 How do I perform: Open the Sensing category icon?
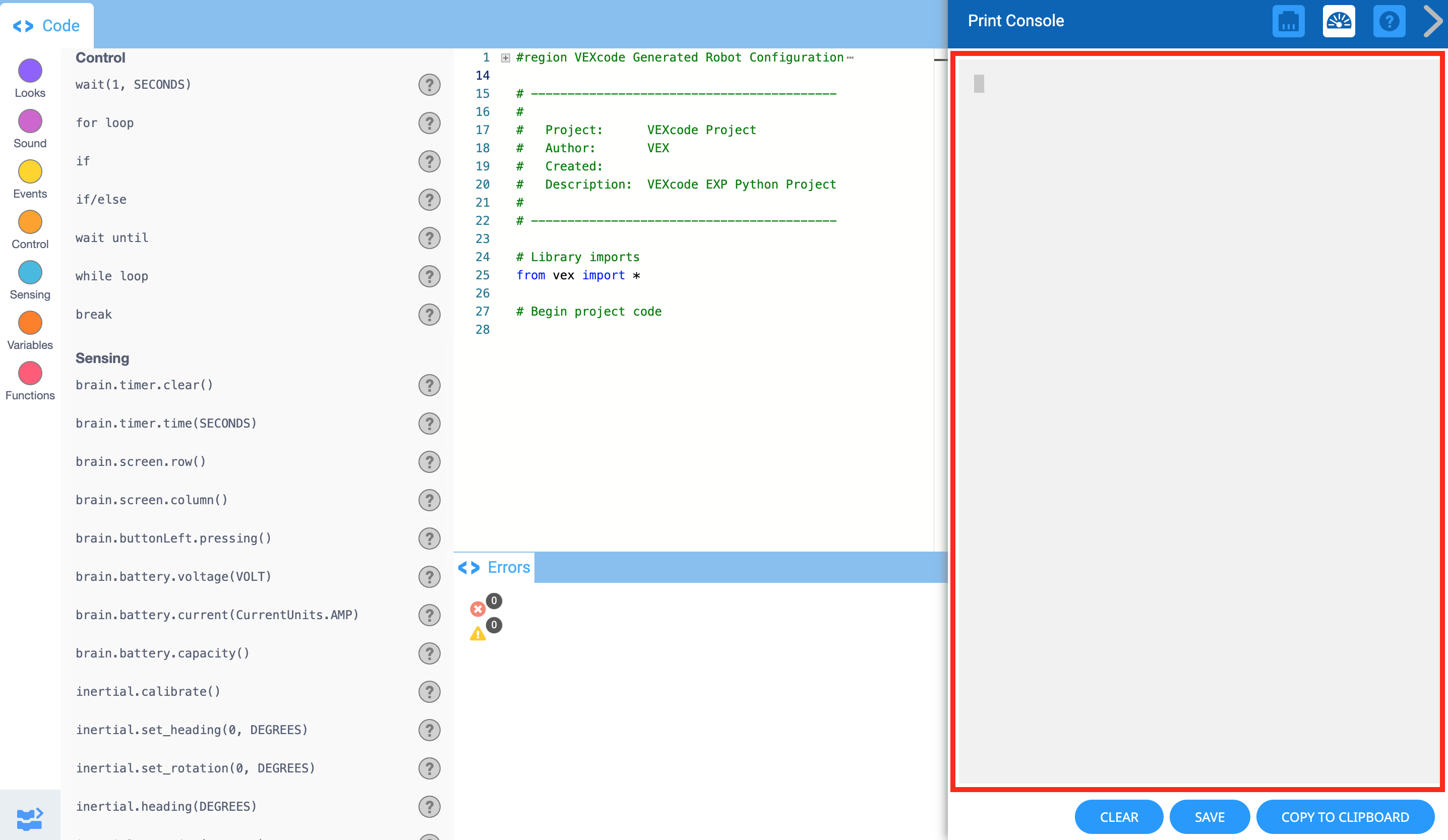point(29,272)
